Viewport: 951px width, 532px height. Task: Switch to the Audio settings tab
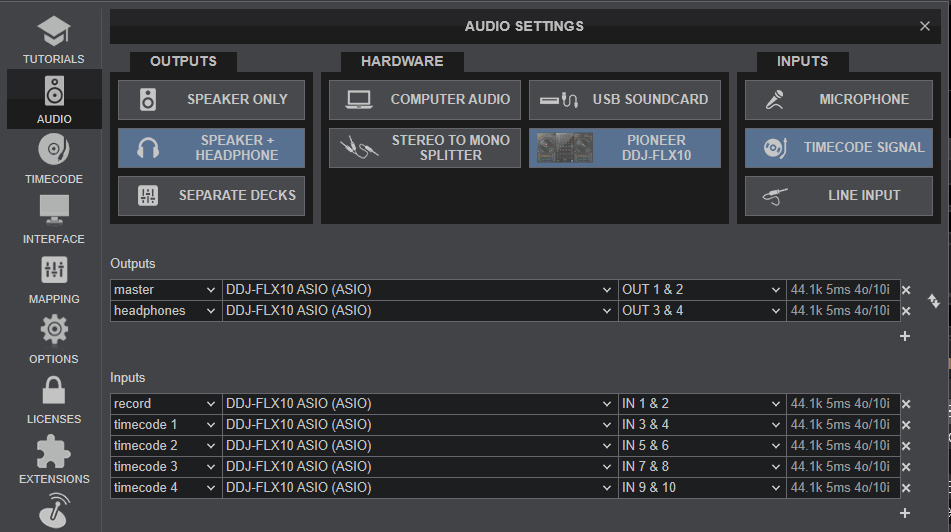[54, 100]
